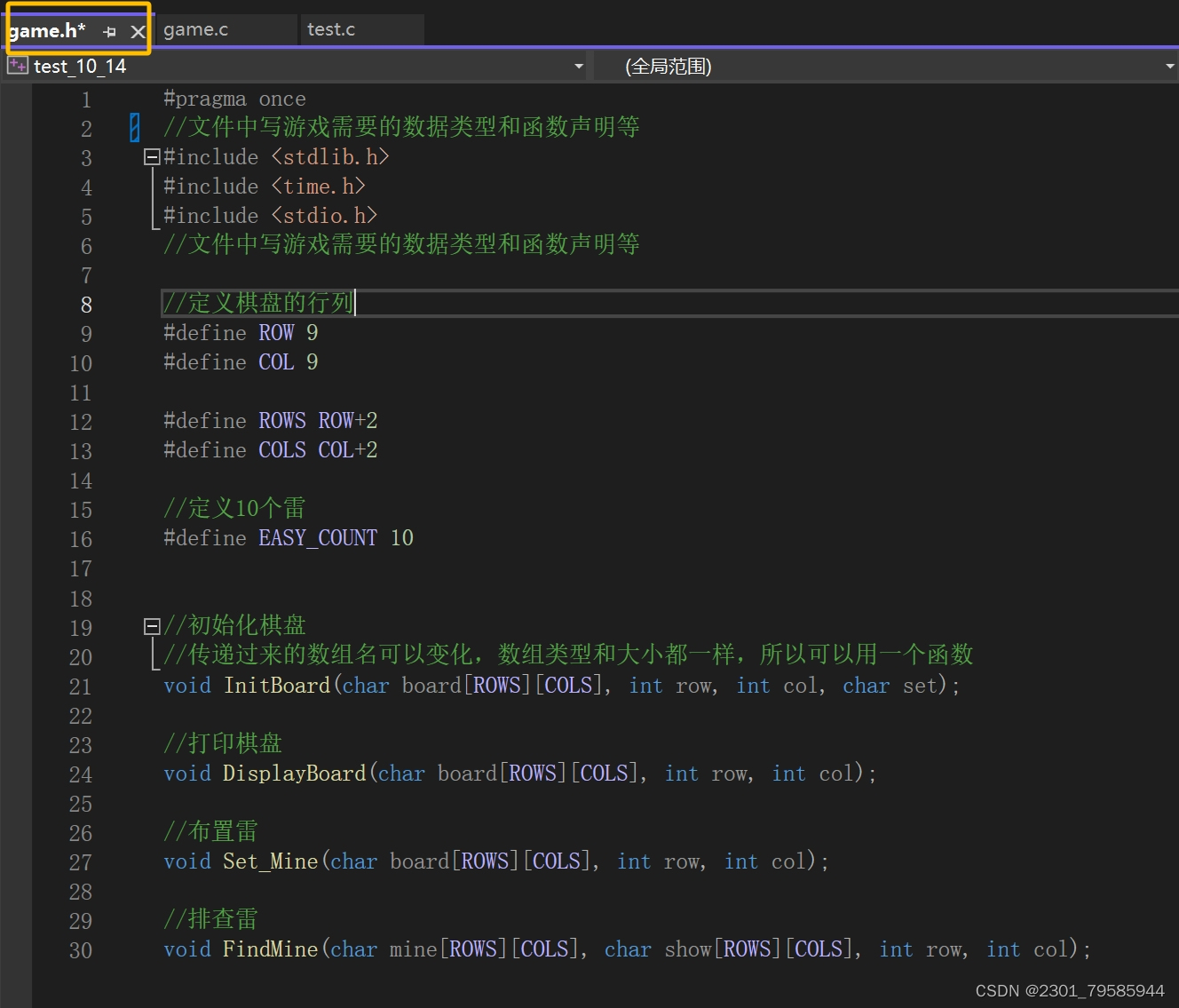
Task: Collapse the comment block at line 19
Action: click(152, 626)
